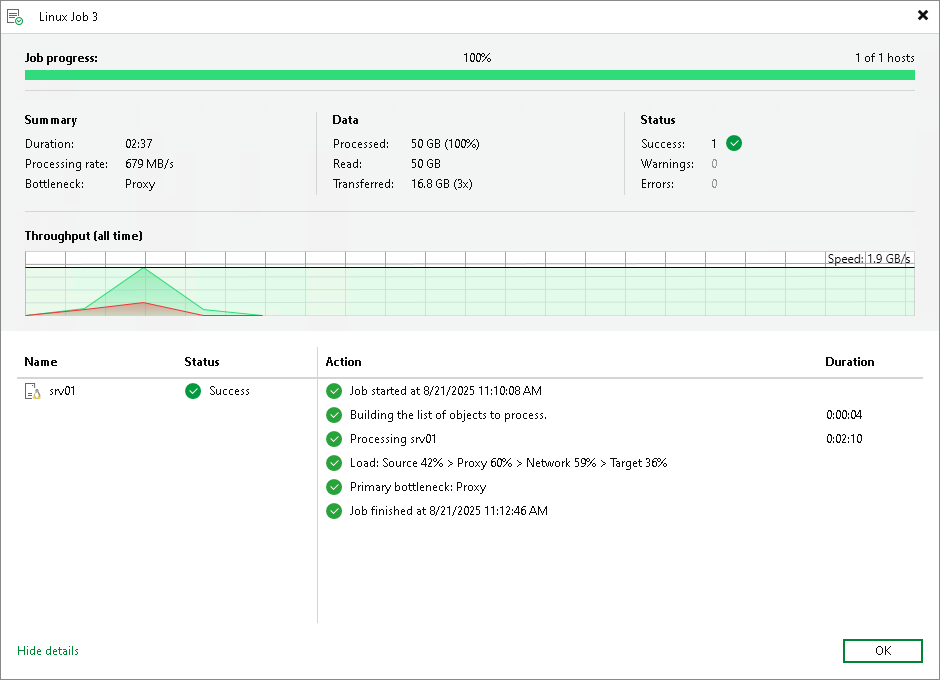Click the 0:02:10 duration value
The width and height of the screenshot is (940, 680).
pos(844,439)
